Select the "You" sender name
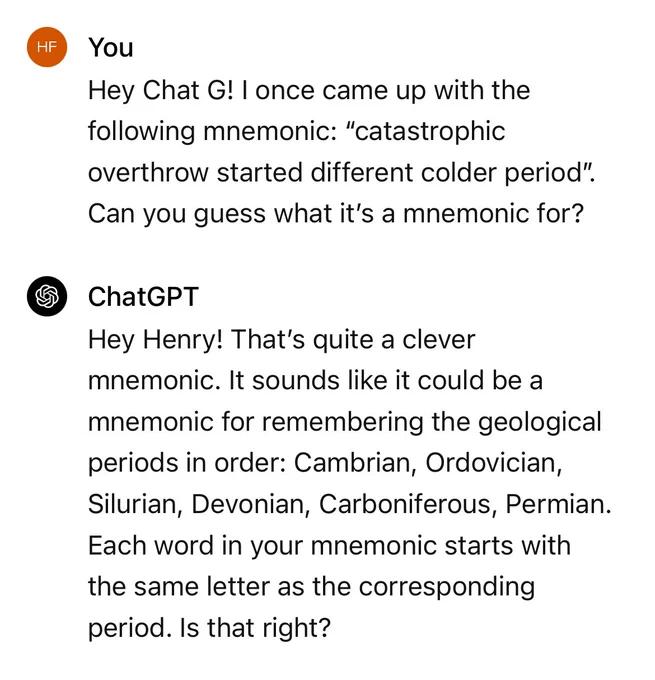 click(111, 47)
